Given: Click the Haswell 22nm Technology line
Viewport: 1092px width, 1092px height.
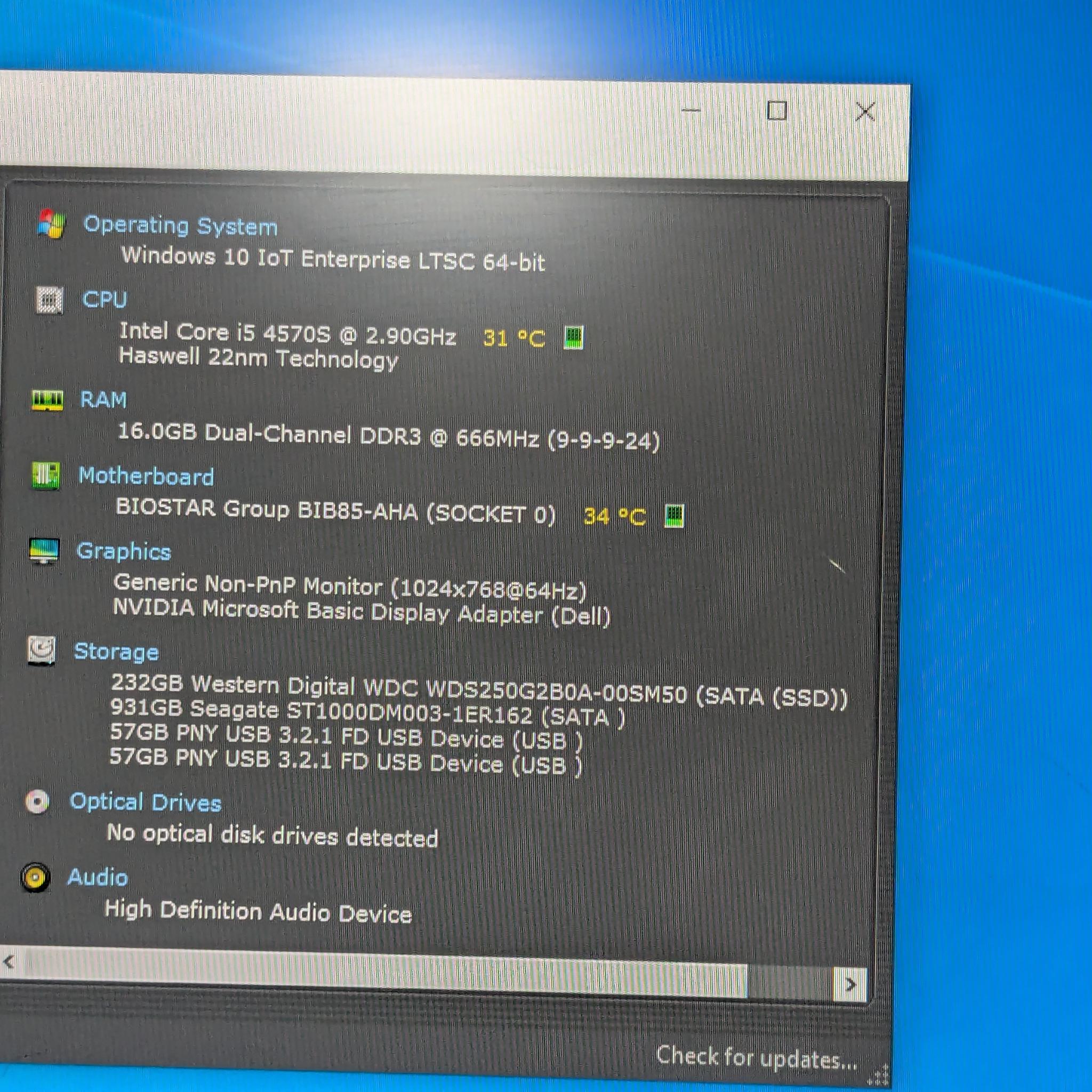Looking at the screenshot, I should (258, 358).
